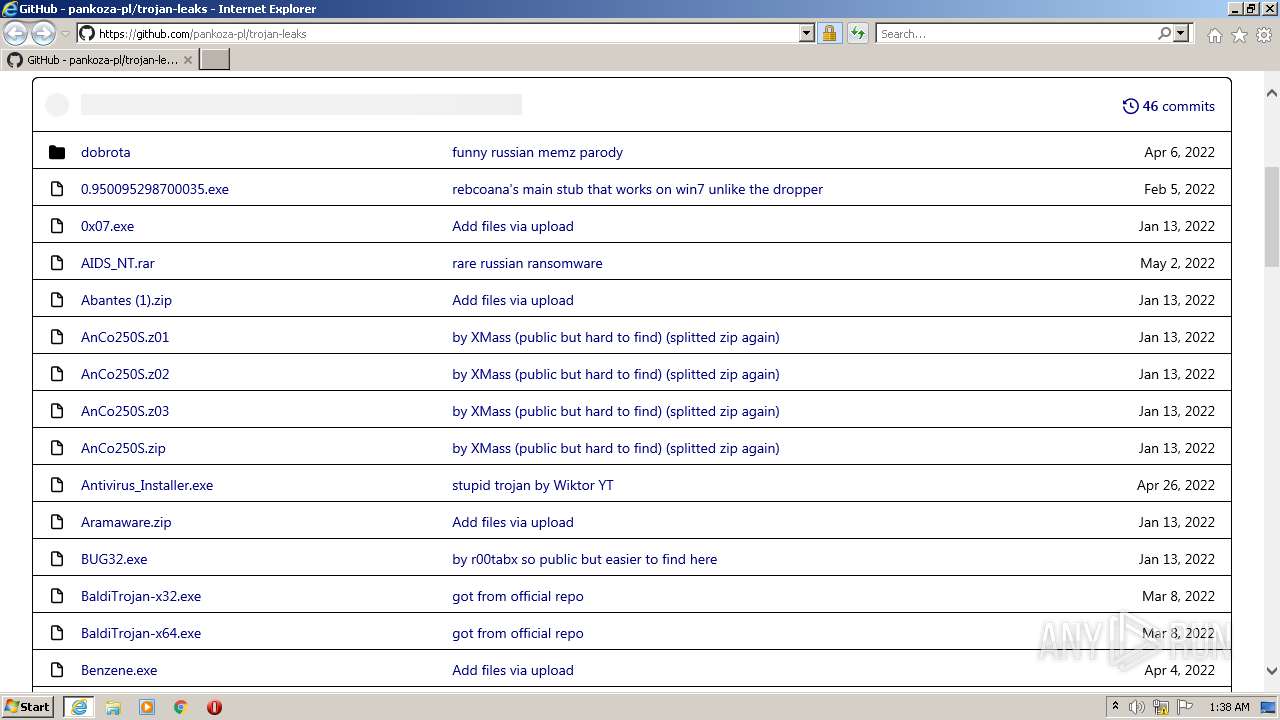This screenshot has height=720, width=1280.
Task: Open the Windows Start menu
Action: (28, 707)
